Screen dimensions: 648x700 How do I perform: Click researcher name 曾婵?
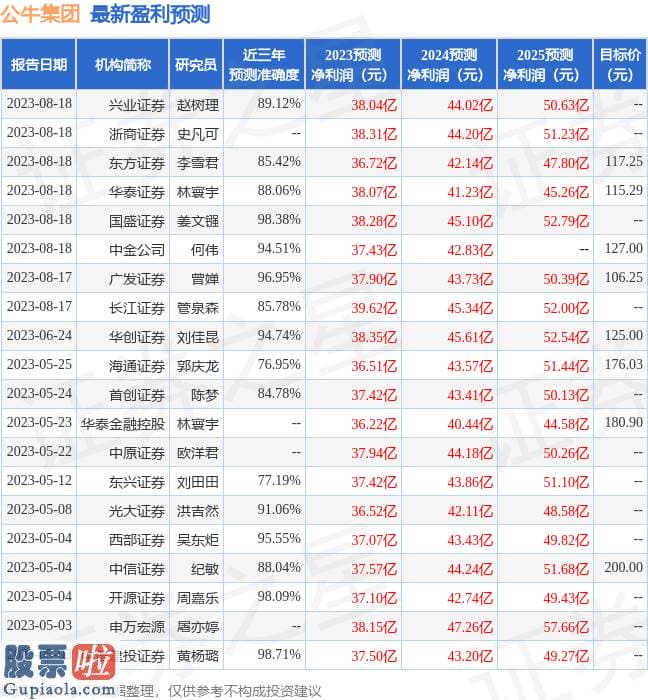205,279
